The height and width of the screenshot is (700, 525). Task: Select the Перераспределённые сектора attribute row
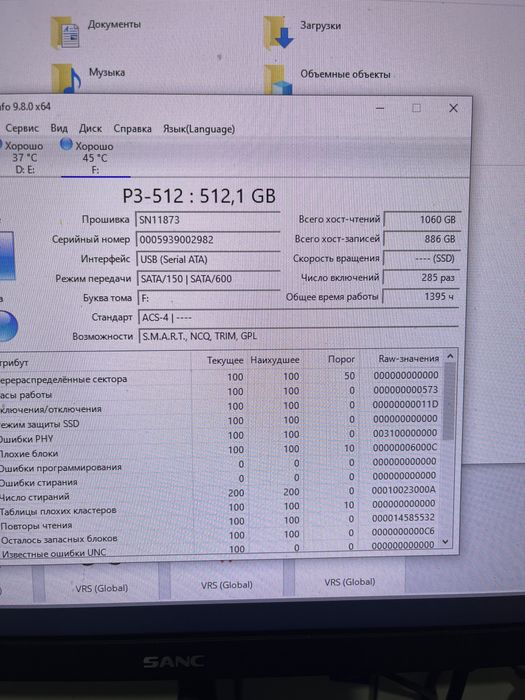pyautogui.click(x=221, y=377)
